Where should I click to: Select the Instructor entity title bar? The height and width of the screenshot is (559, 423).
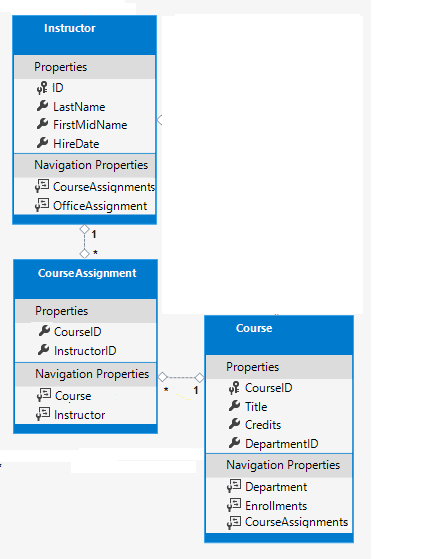tap(84, 35)
